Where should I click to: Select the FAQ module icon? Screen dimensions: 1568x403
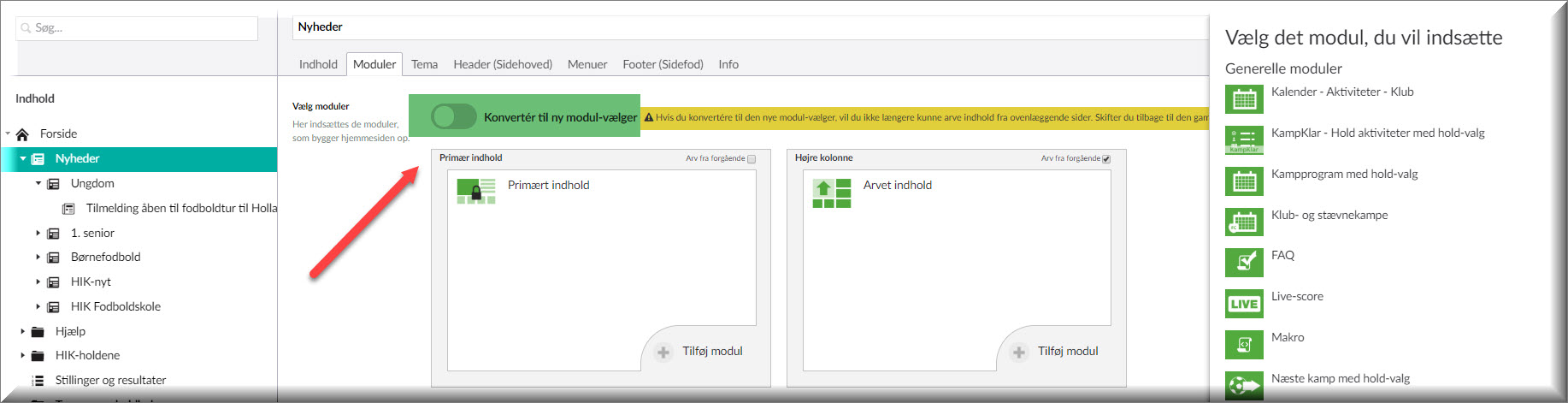point(1244,262)
